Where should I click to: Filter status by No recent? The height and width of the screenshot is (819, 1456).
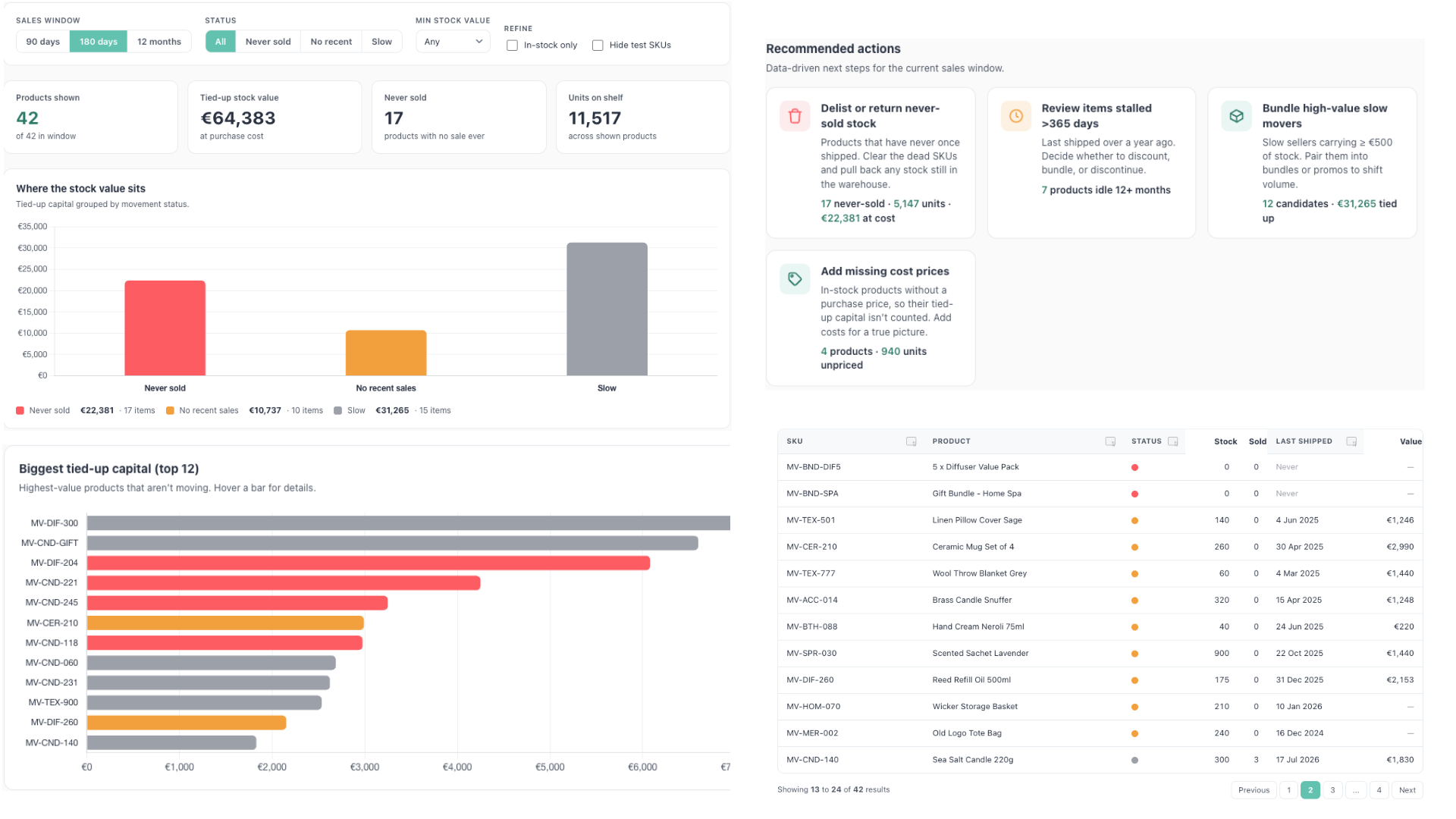331,42
